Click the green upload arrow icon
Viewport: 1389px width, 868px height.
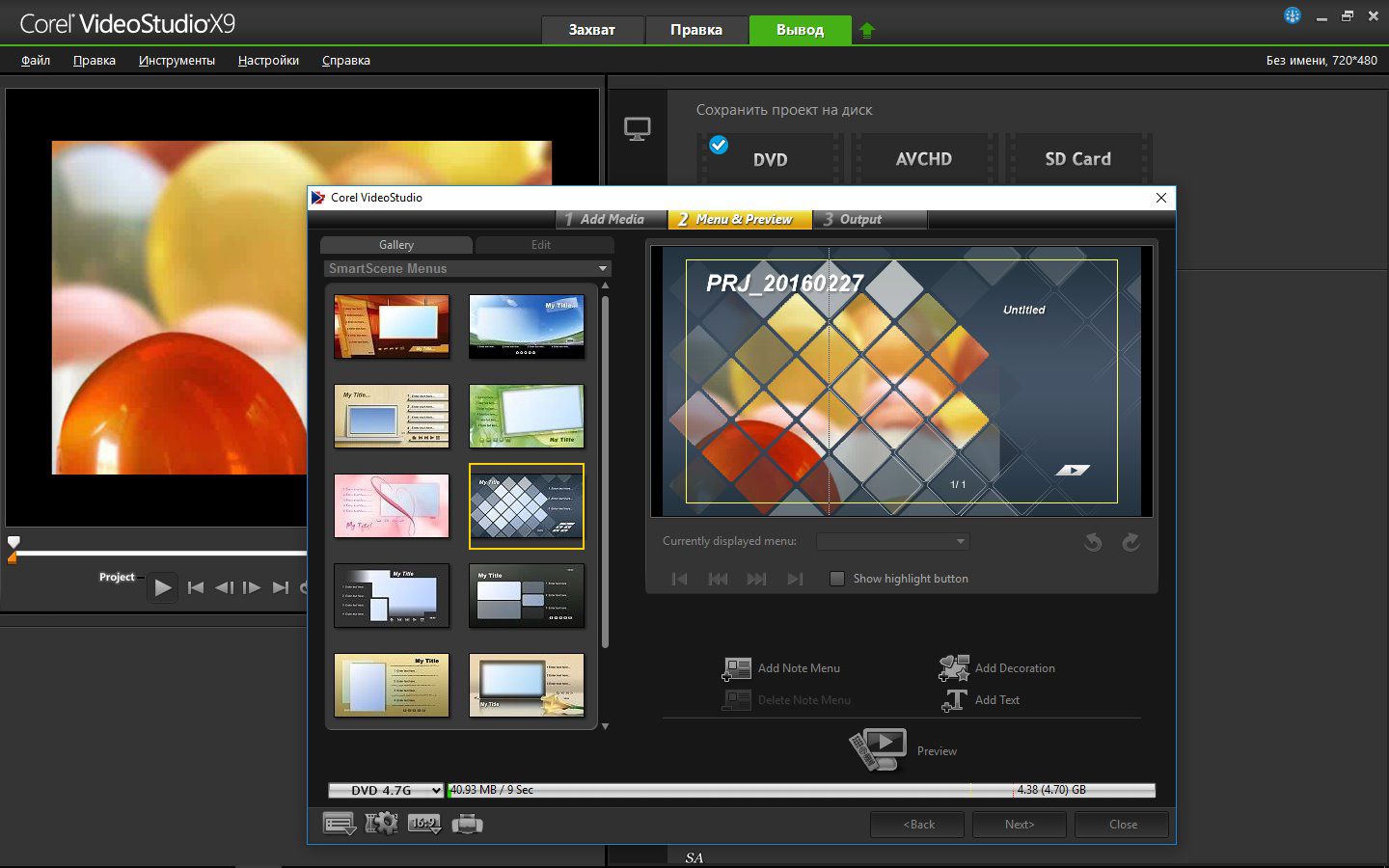(866, 30)
